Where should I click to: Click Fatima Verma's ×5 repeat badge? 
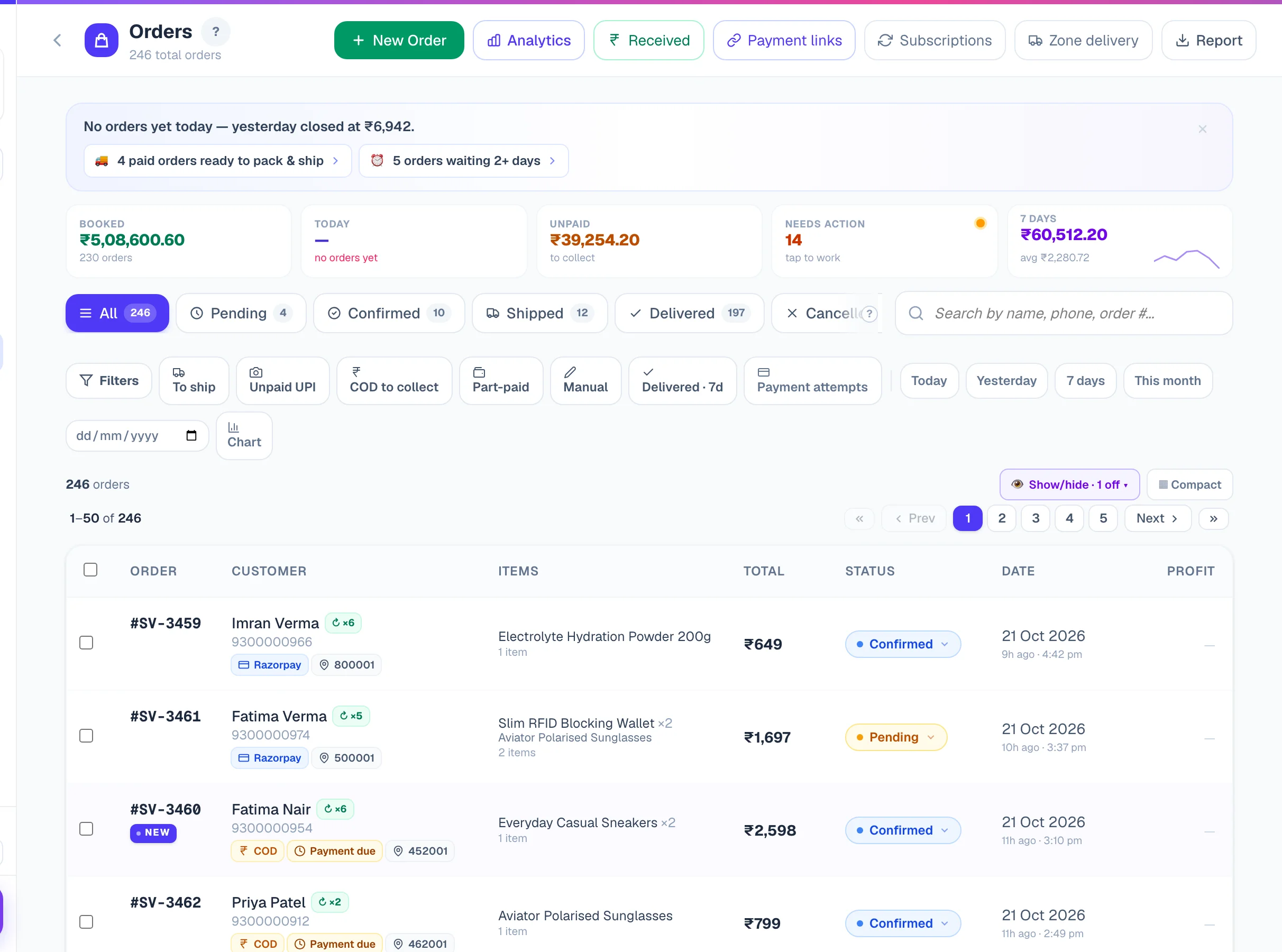pos(352,716)
